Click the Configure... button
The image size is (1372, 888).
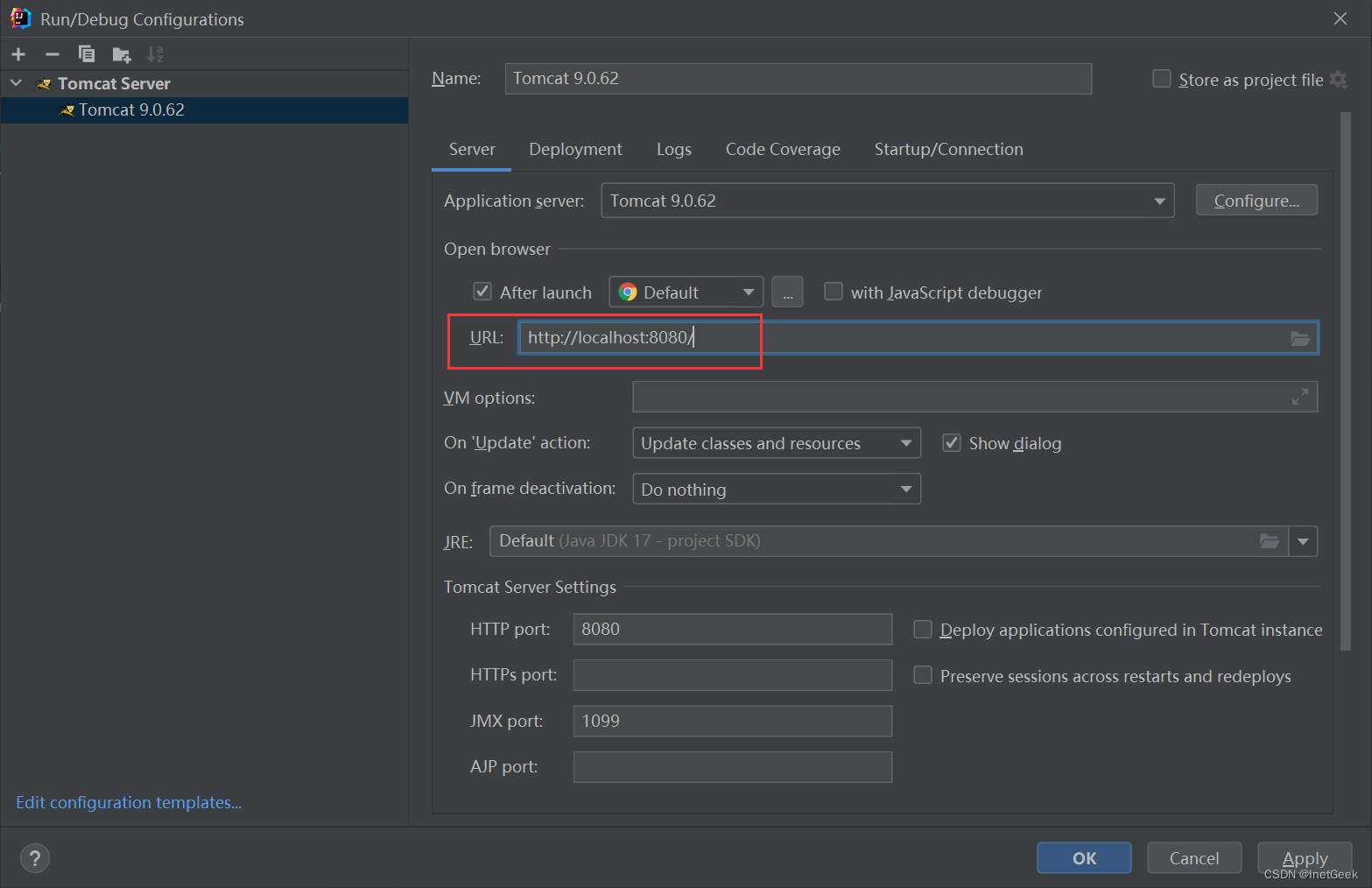point(1256,201)
